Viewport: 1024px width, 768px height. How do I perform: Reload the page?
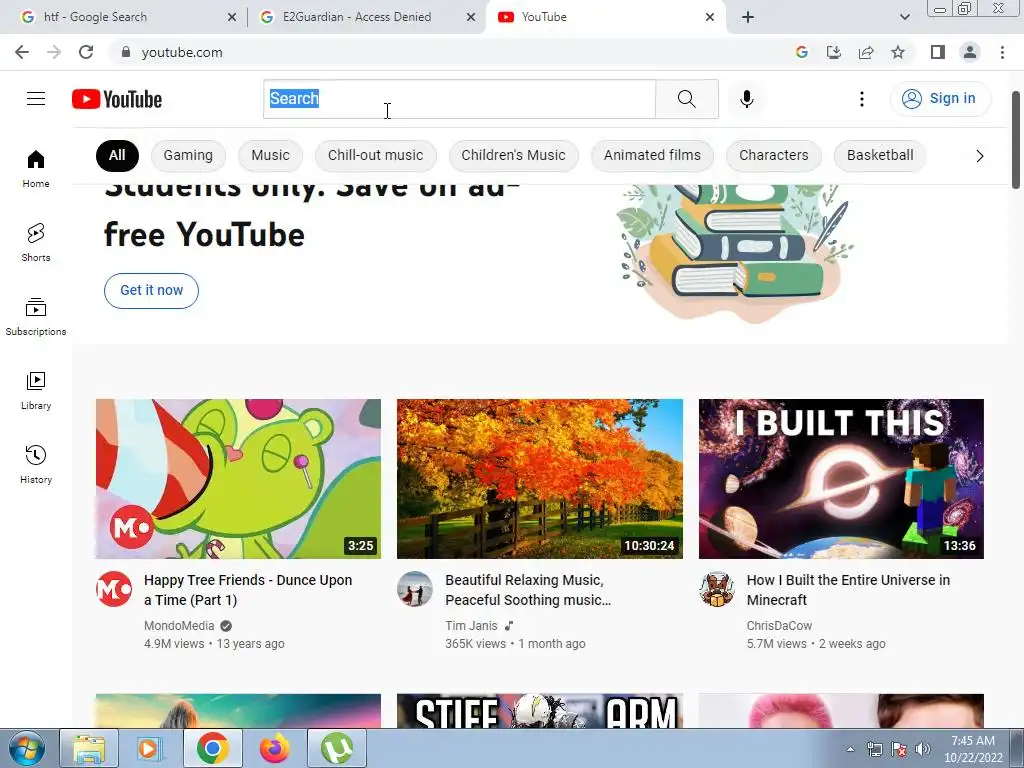[x=86, y=52]
